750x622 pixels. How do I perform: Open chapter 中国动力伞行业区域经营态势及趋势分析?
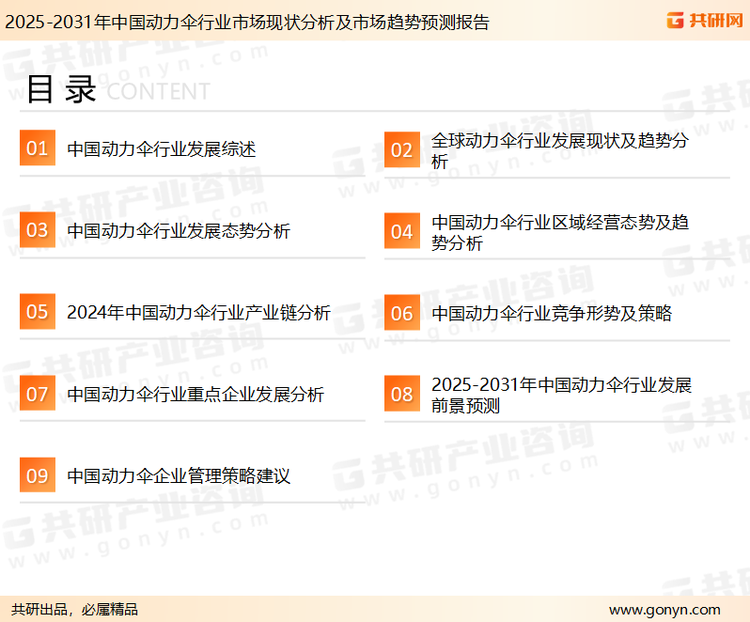click(560, 232)
